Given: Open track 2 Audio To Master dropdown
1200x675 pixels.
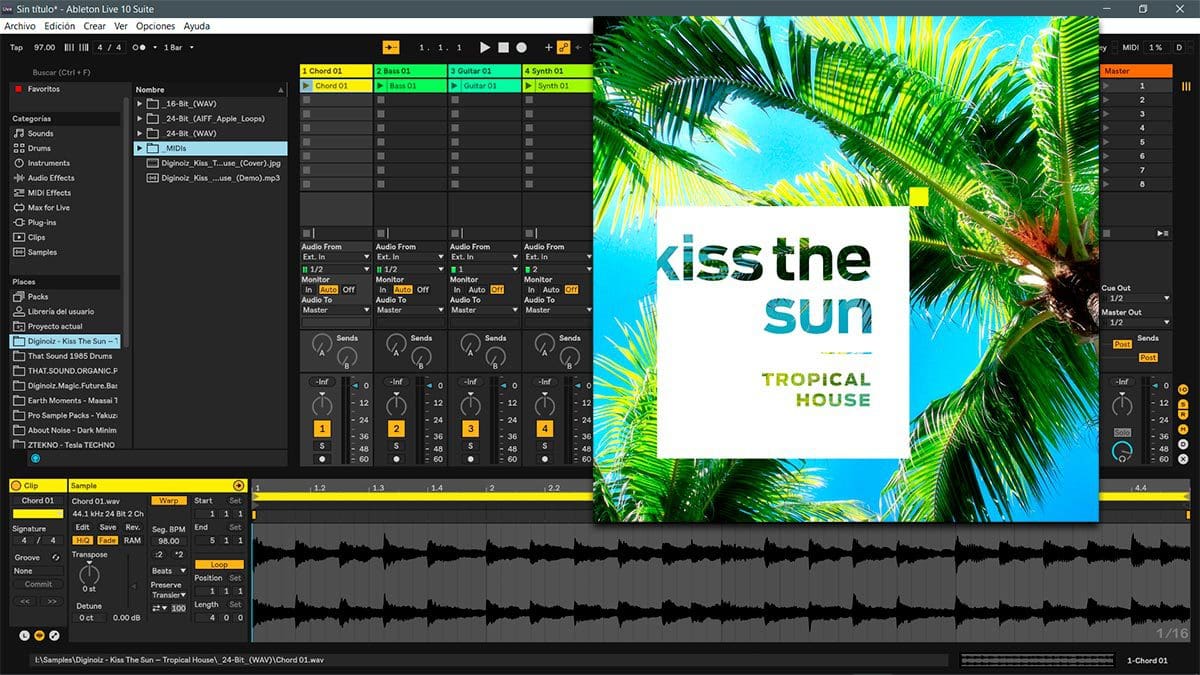Looking at the screenshot, I should [409, 310].
